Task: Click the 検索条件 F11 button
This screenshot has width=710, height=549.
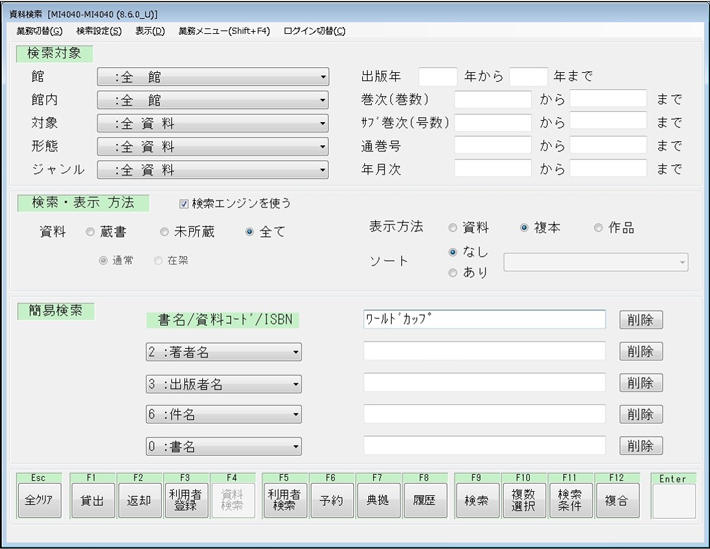Action: tap(571, 501)
